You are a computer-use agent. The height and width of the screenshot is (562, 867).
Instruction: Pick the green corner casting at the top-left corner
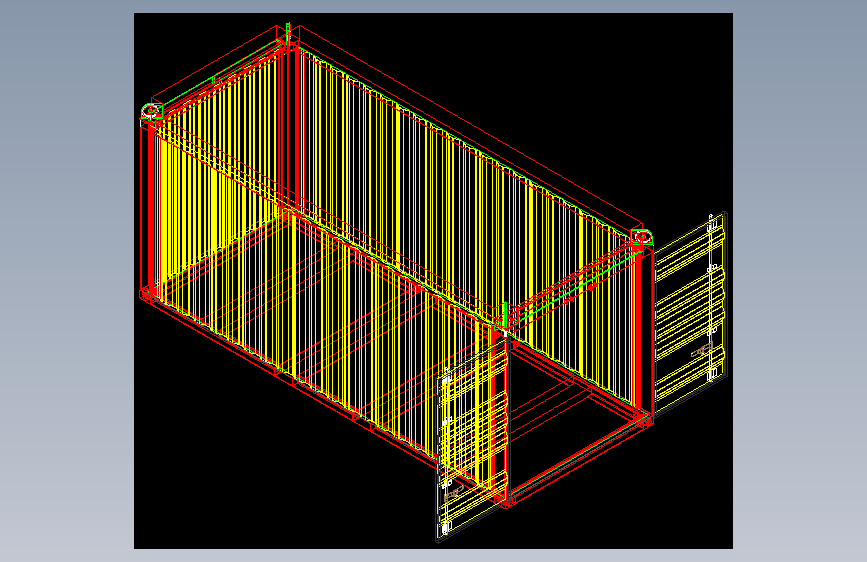(152, 111)
